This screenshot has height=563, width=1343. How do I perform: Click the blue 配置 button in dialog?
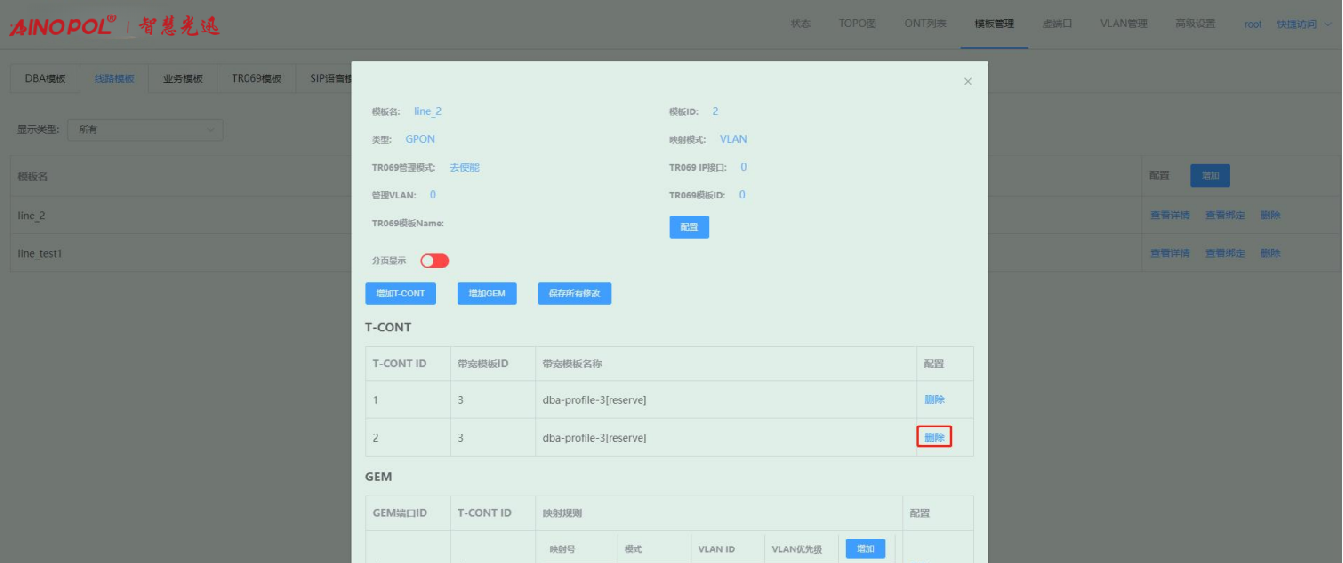pyautogui.click(x=689, y=228)
